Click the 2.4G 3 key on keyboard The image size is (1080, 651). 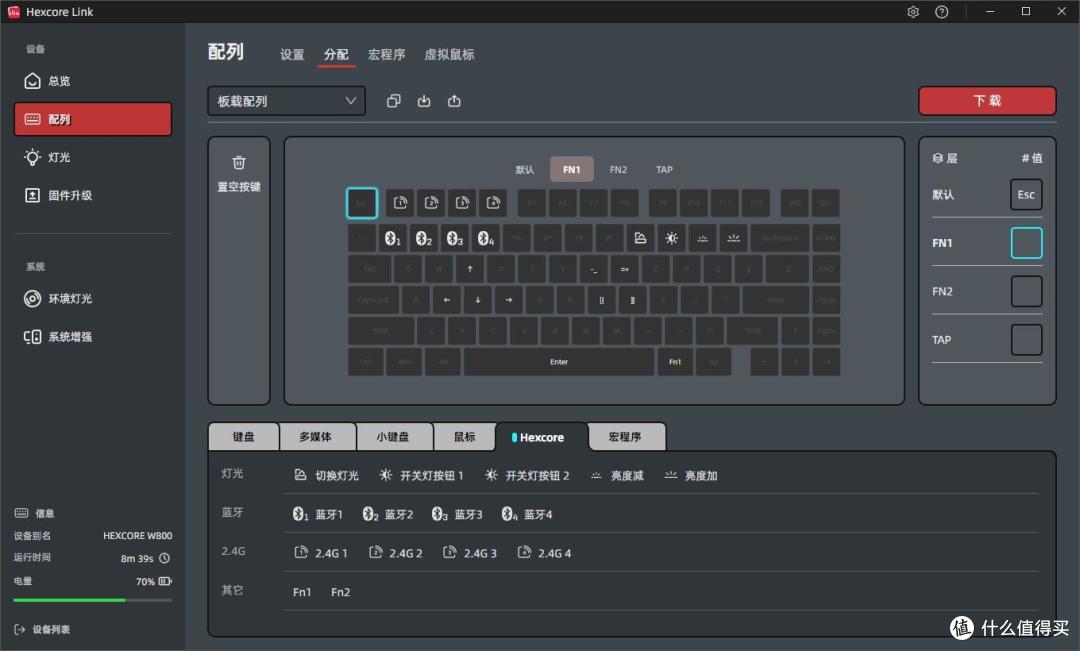click(462, 203)
